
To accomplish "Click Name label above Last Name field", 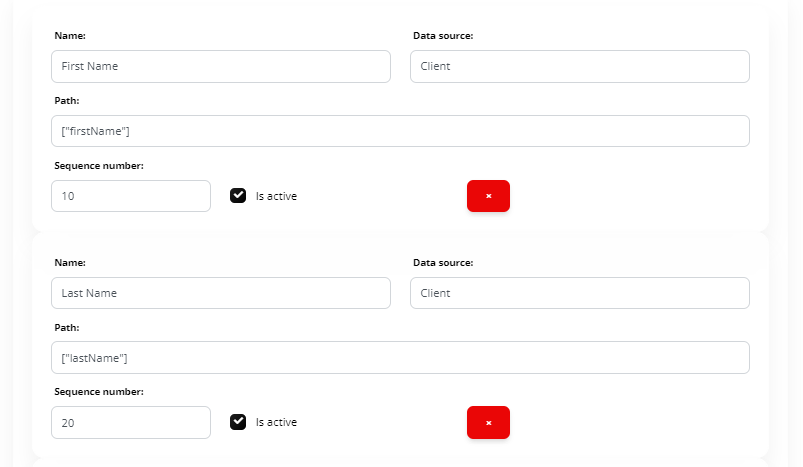I will (x=70, y=263).
